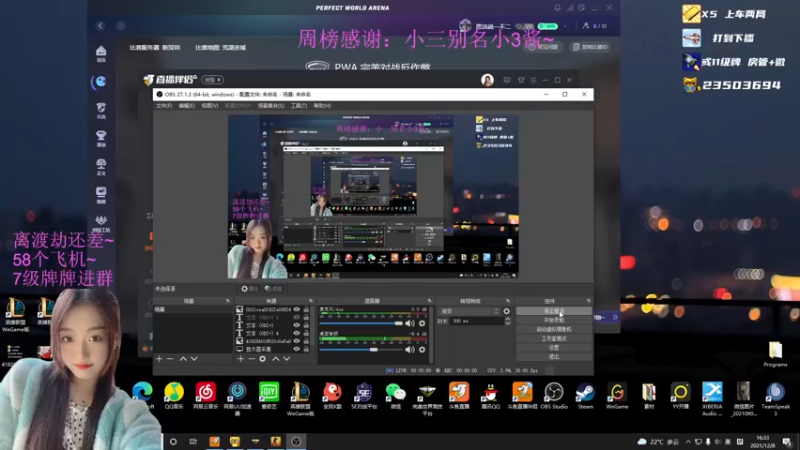Toggle visibility of first image source 0021rea
800x450 pixels.
click(296, 309)
